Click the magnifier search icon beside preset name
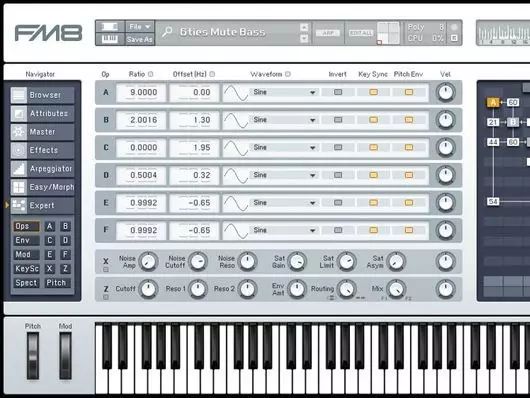Screen dimensions: 530x398 pos(167,32)
